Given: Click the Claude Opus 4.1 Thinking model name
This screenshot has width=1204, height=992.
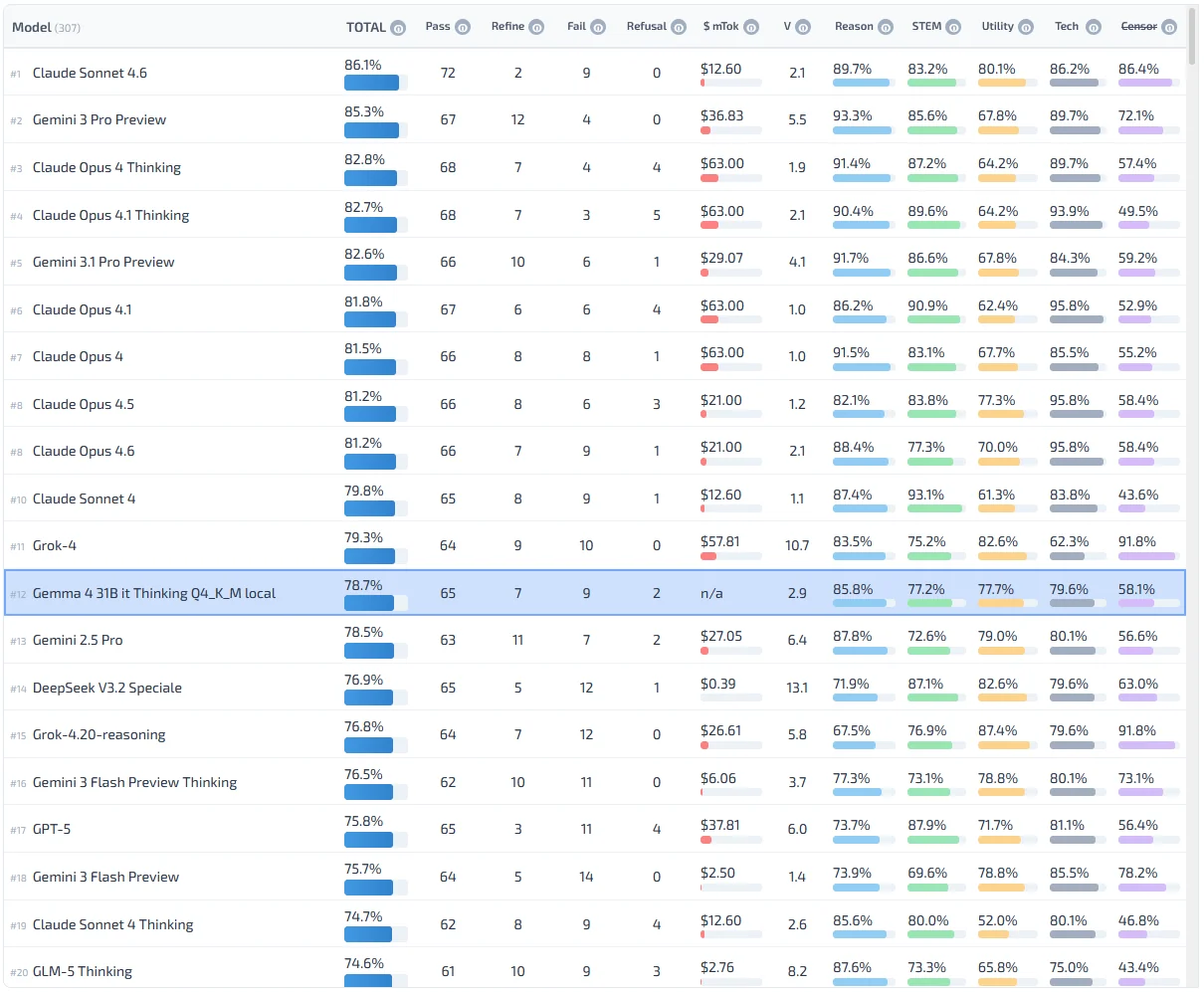Looking at the screenshot, I should pyautogui.click(x=110, y=215).
